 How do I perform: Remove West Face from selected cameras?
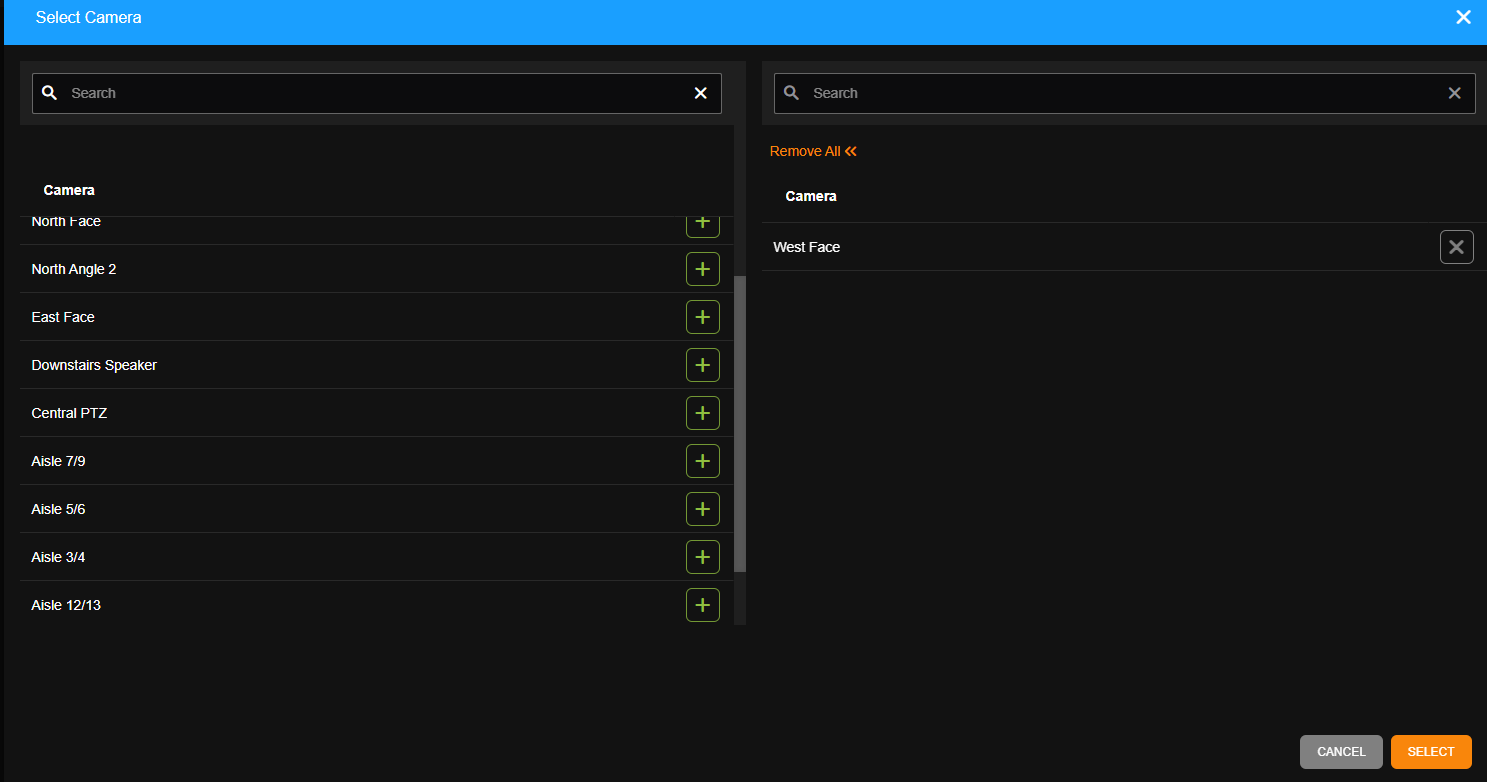[1456, 247]
